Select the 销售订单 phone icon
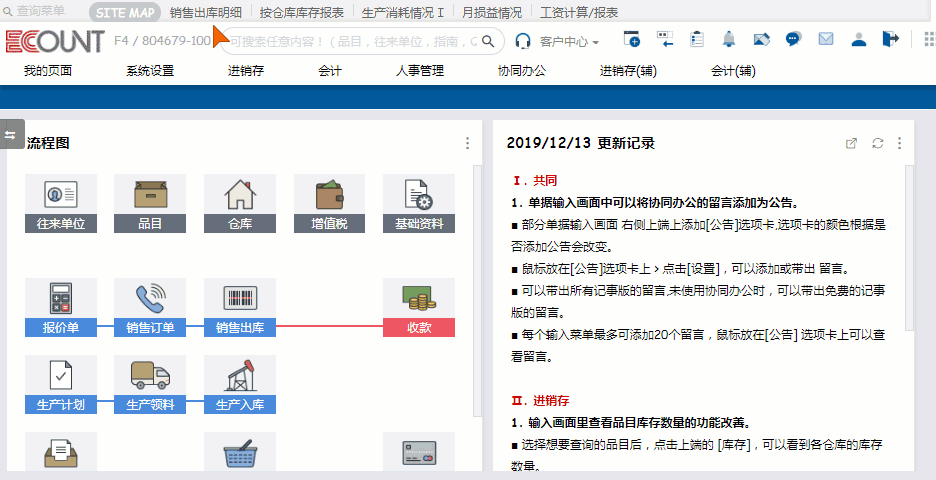Viewport: 936px width, 480px height. pyautogui.click(x=150, y=298)
